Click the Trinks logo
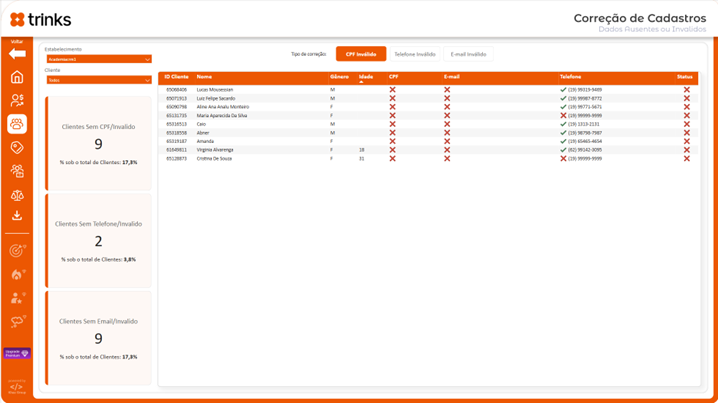This screenshot has height=403, width=718. coord(41,20)
